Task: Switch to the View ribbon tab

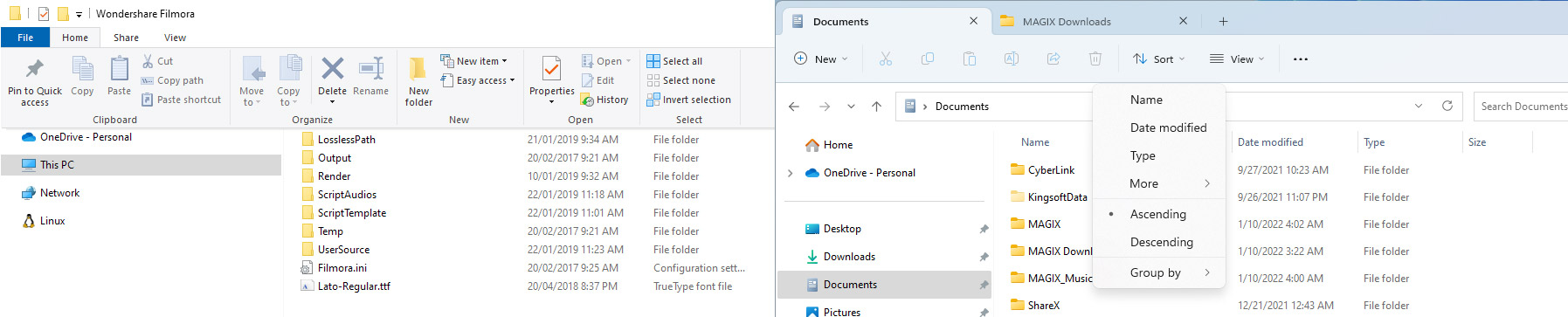Action: (175, 38)
